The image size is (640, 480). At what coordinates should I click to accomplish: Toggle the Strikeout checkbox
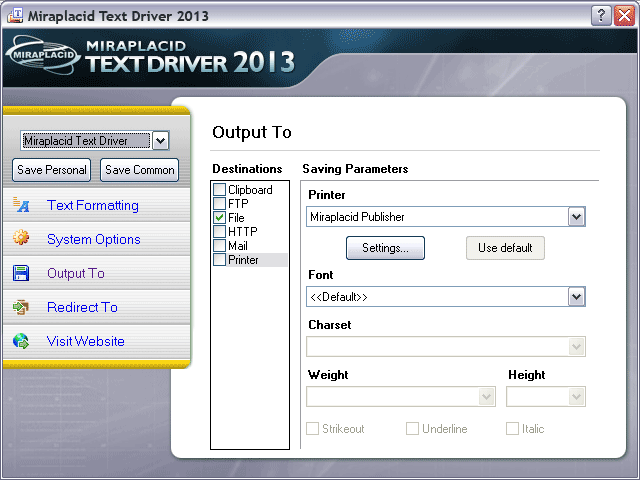coord(313,429)
